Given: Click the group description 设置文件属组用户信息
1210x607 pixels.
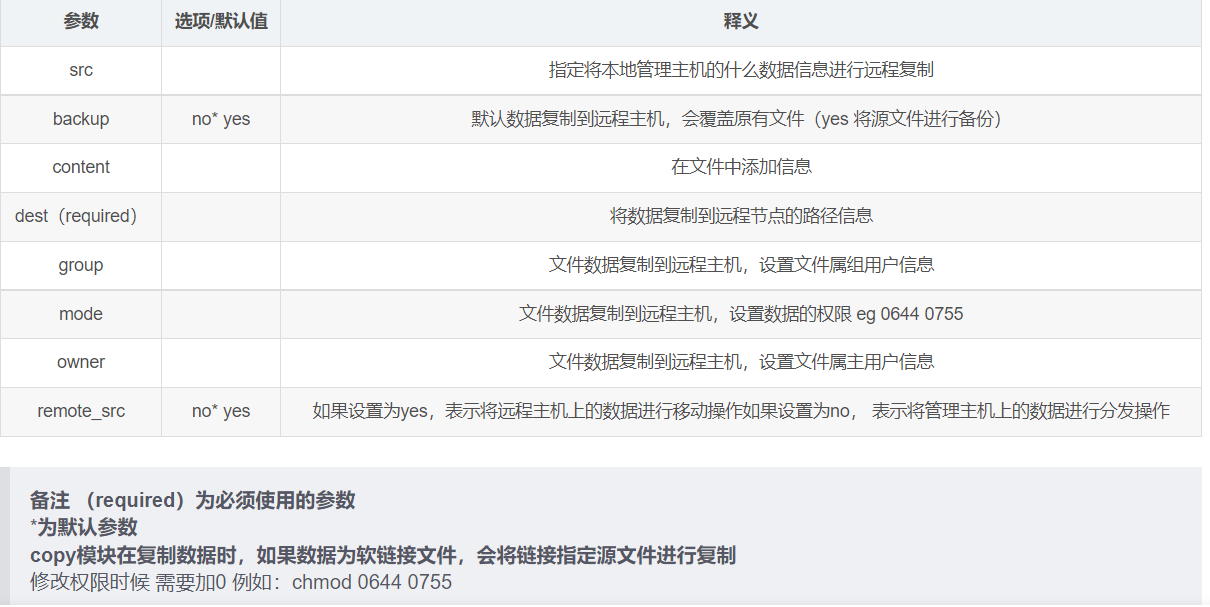Looking at the screenshot, I should click(x=741, y=265).
